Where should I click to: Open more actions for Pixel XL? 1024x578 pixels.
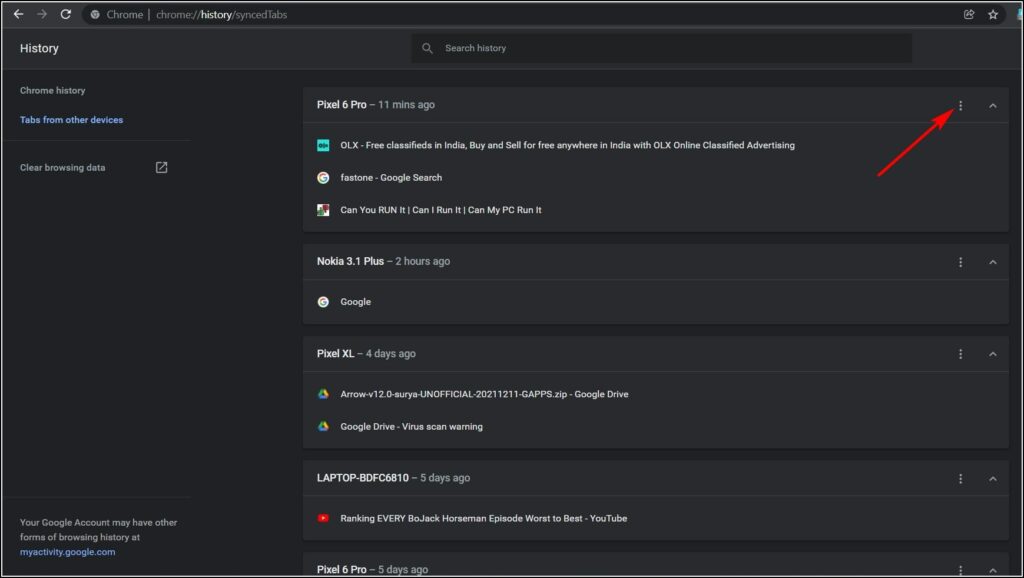tap(960, 354)
